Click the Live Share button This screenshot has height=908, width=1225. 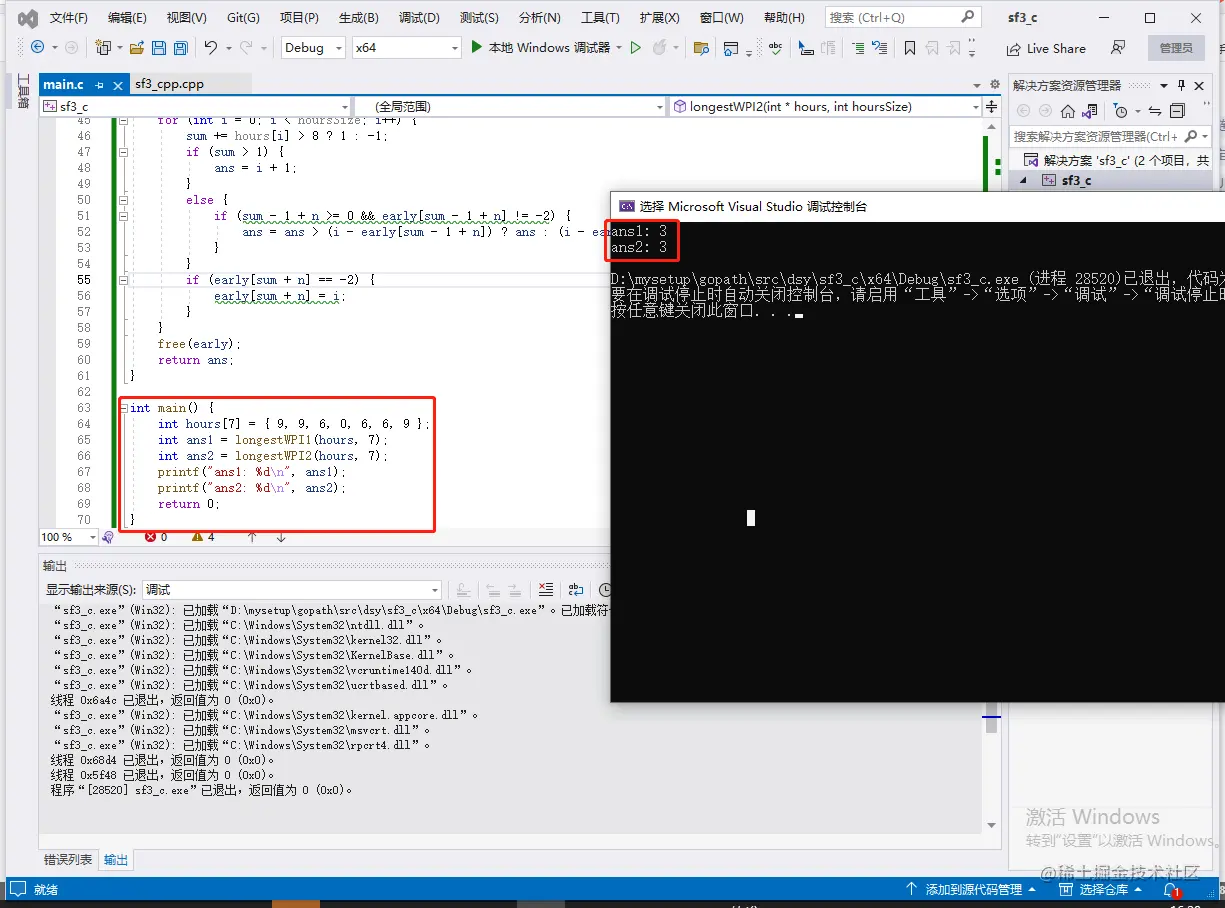click(1045, 48)
